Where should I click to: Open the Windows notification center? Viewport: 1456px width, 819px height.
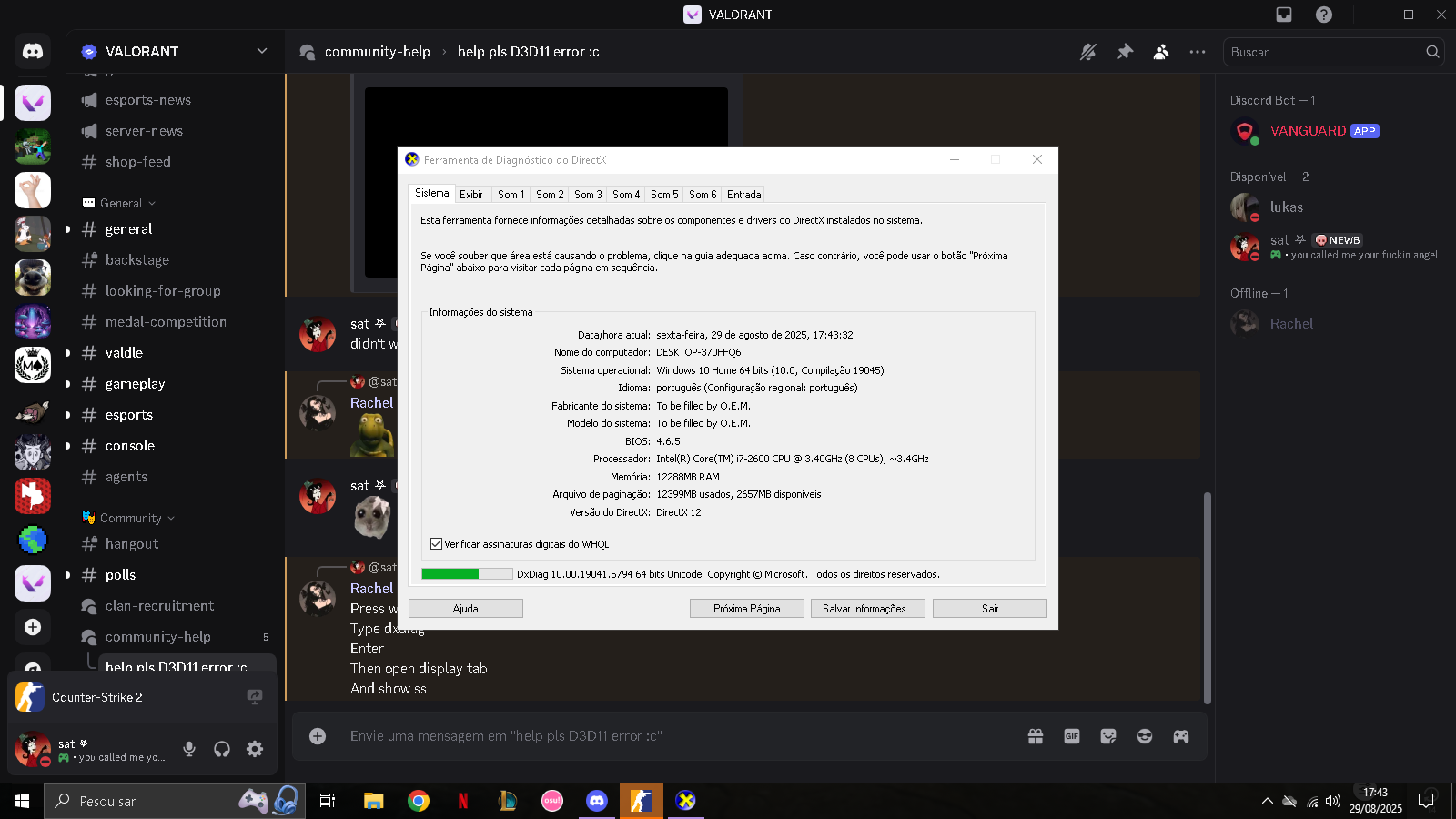click(1426, 801)
